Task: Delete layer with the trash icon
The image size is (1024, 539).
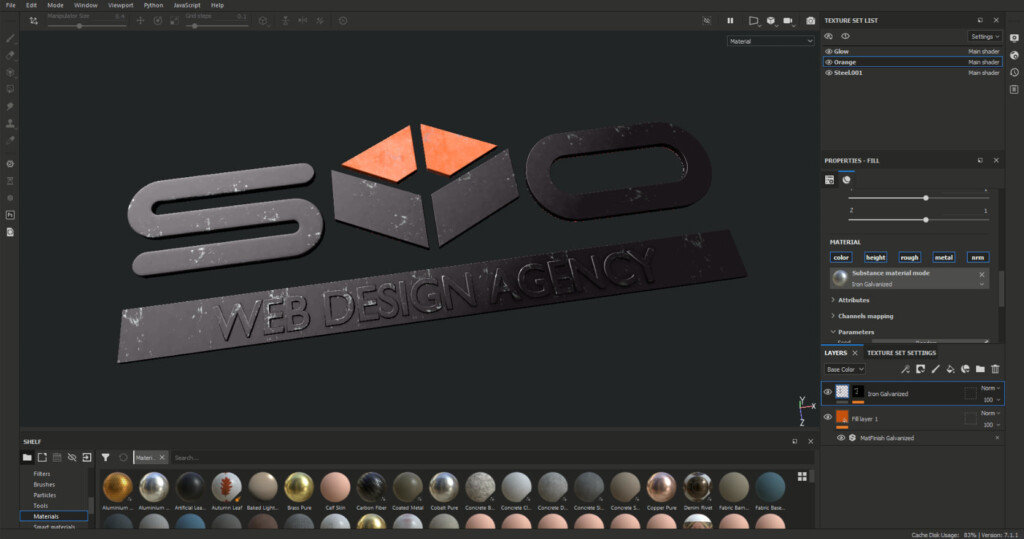Action: (995, 369)
